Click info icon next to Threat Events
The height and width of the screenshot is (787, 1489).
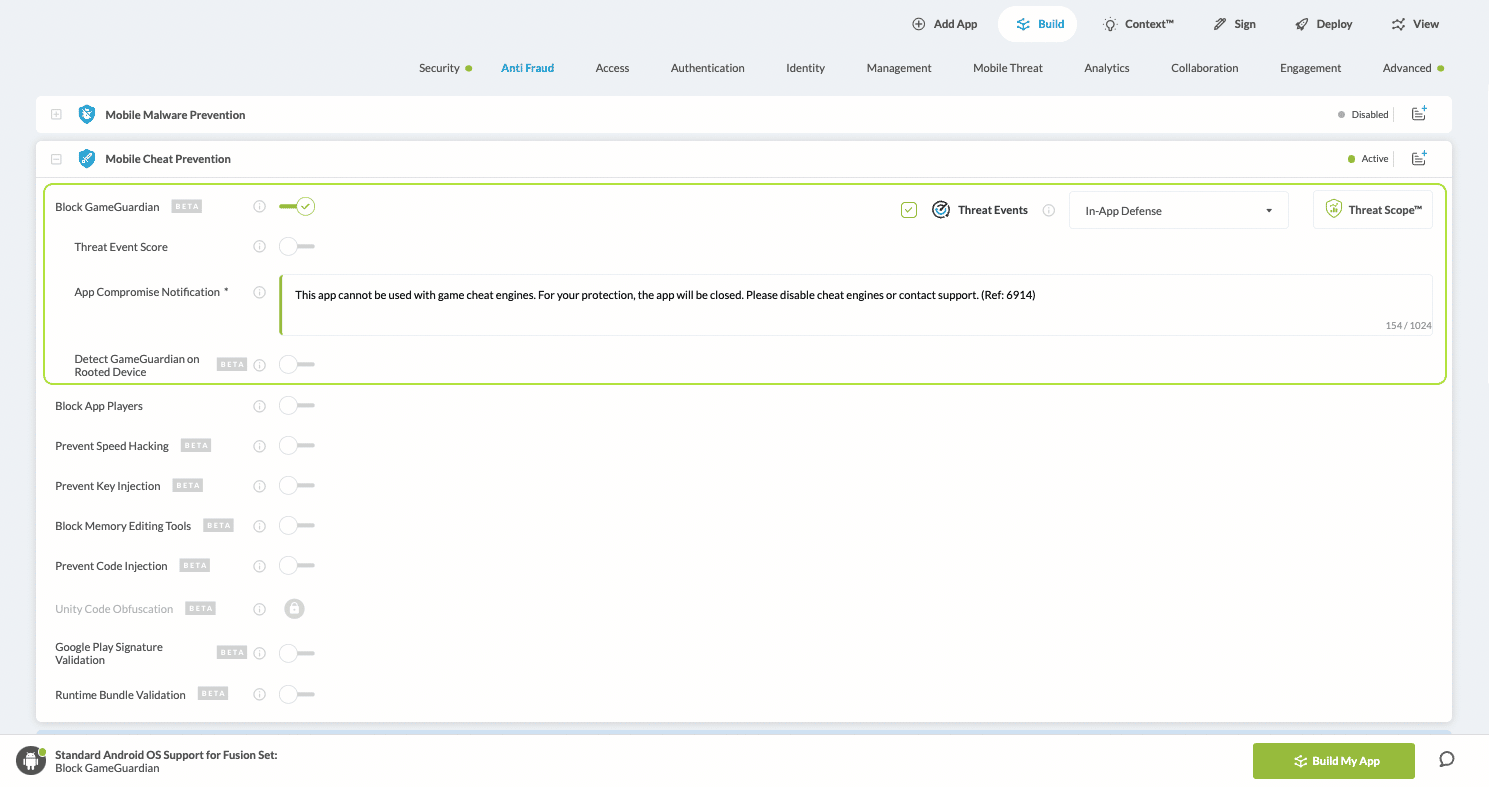pyautogui.click(x=1049, y=211)
